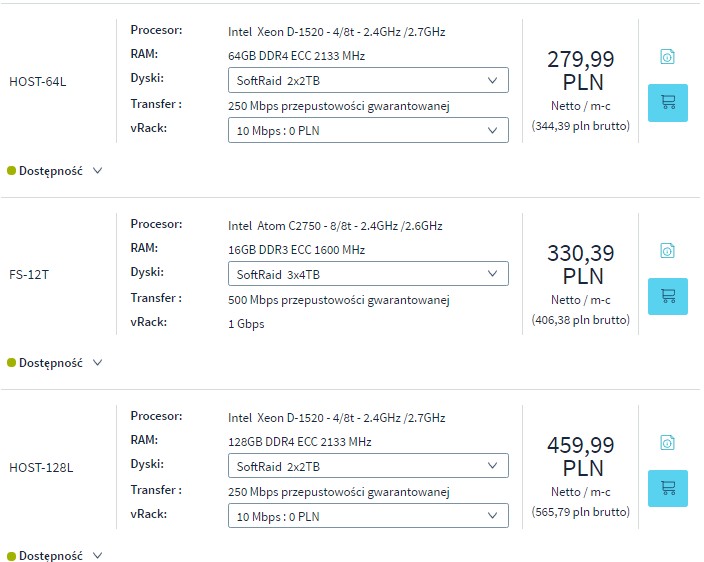This screenshot has height=562, width=704.
Task: Open HOST-128L vRack 10 Mbps dropdown
Action: tap(368, 516)
